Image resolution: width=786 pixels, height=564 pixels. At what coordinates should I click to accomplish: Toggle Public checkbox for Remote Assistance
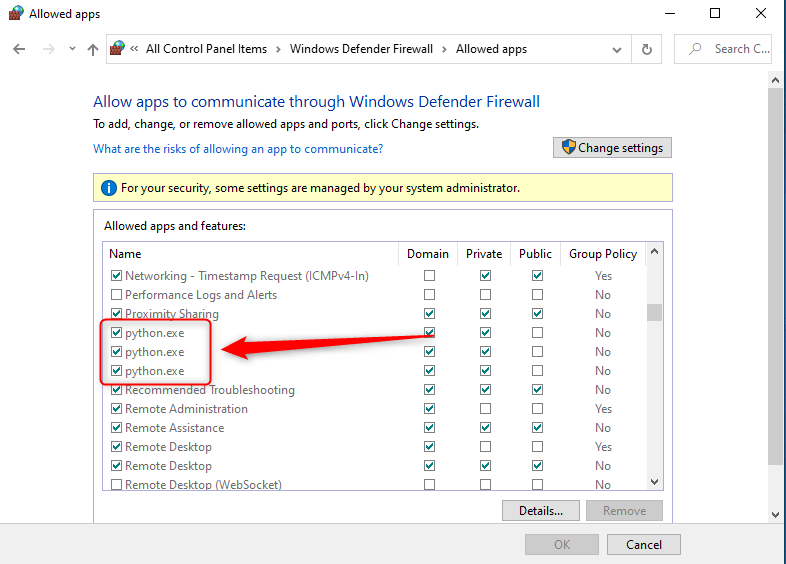click(x=537, y=428)
